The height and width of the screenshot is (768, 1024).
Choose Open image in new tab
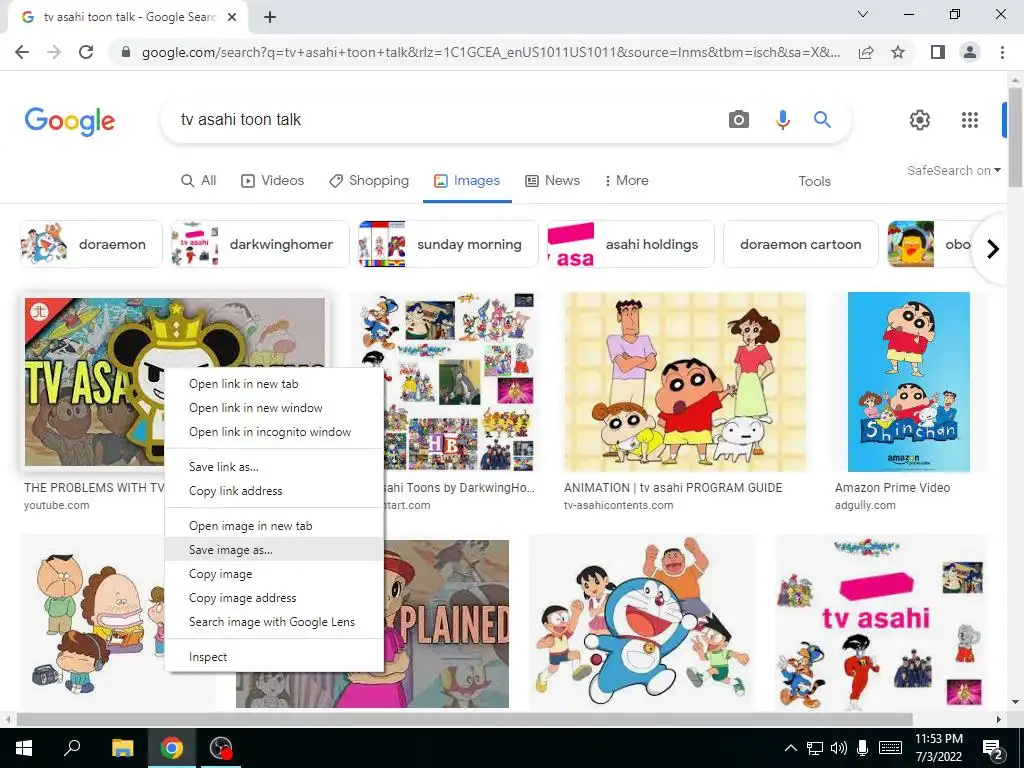tap(274, 526)
